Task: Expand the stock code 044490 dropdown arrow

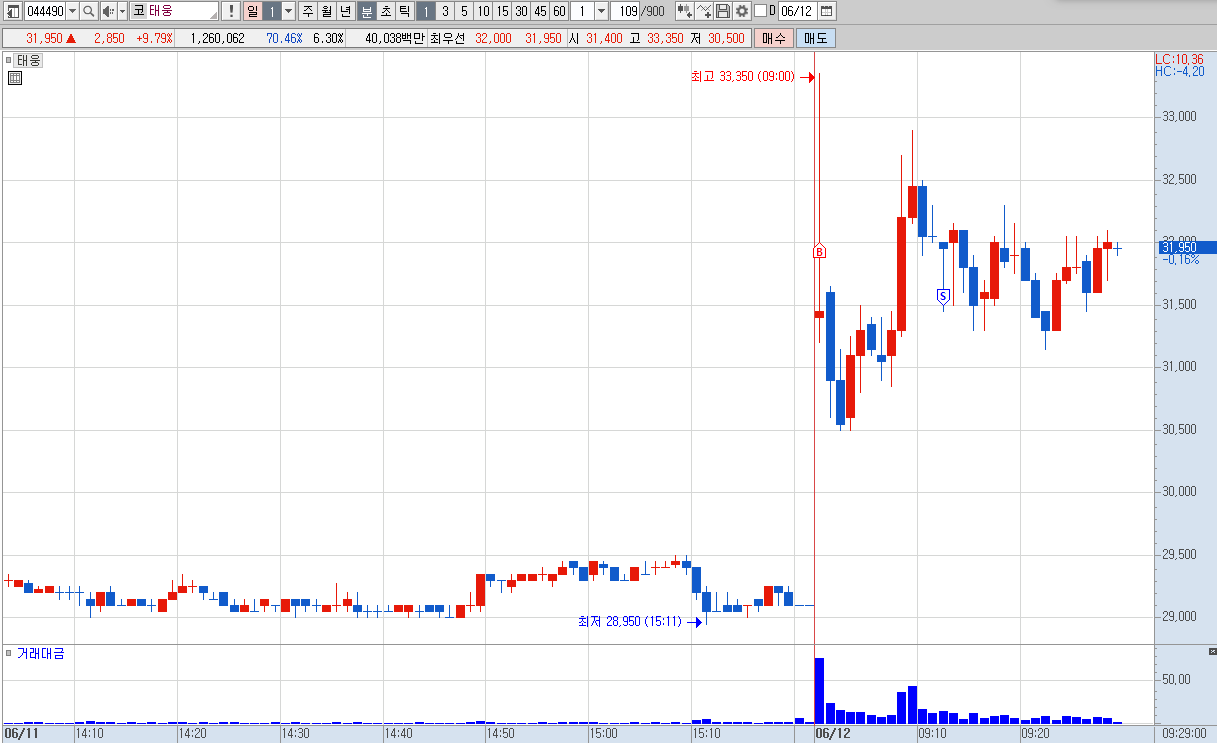Action: [x=72, y=11]
